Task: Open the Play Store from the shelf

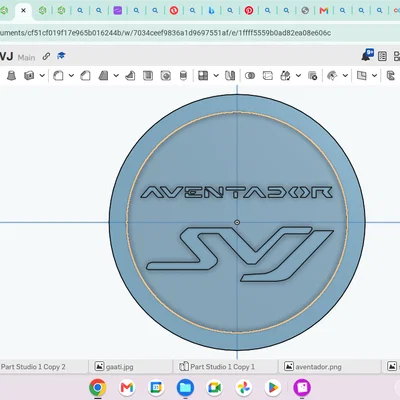Action: (x=273, y=387)
